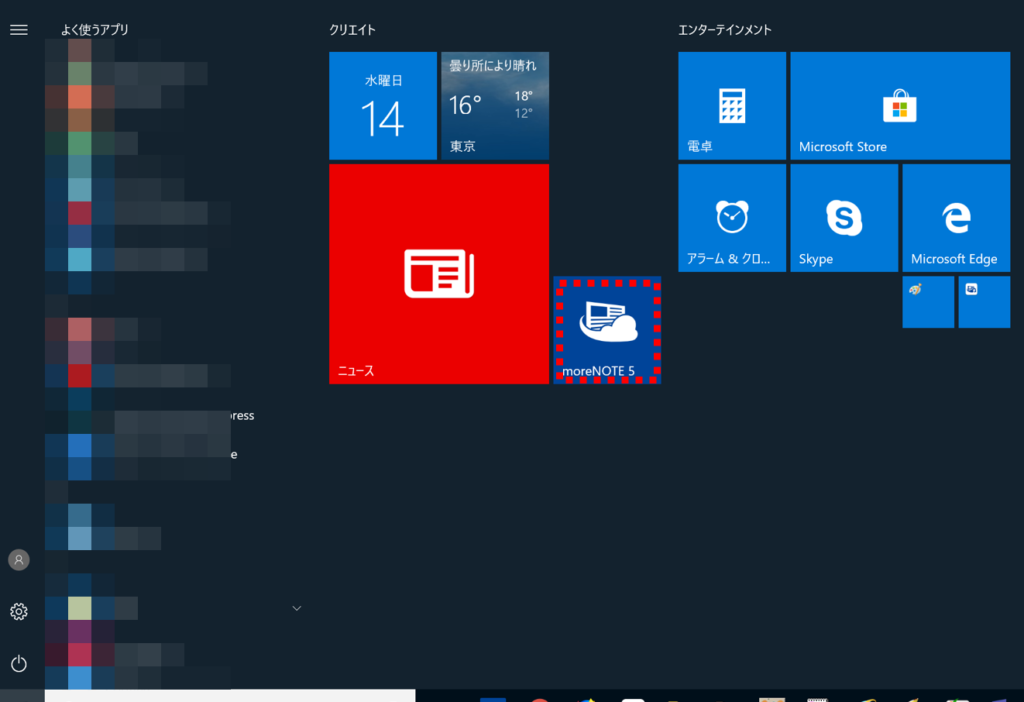Launch the moreNOTE 5 tile
This screenshot has height=702, width=1024.
[x=607, y=330]
